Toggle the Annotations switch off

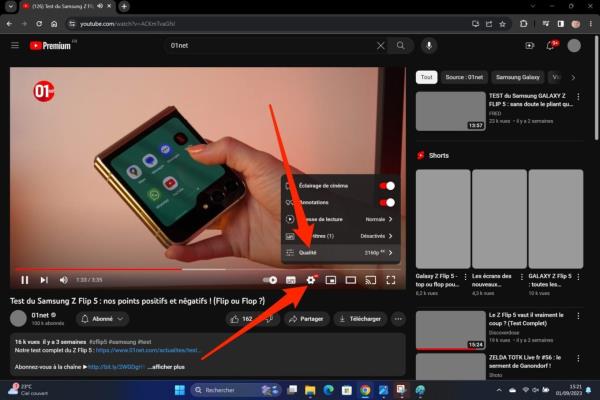point(387,202)
